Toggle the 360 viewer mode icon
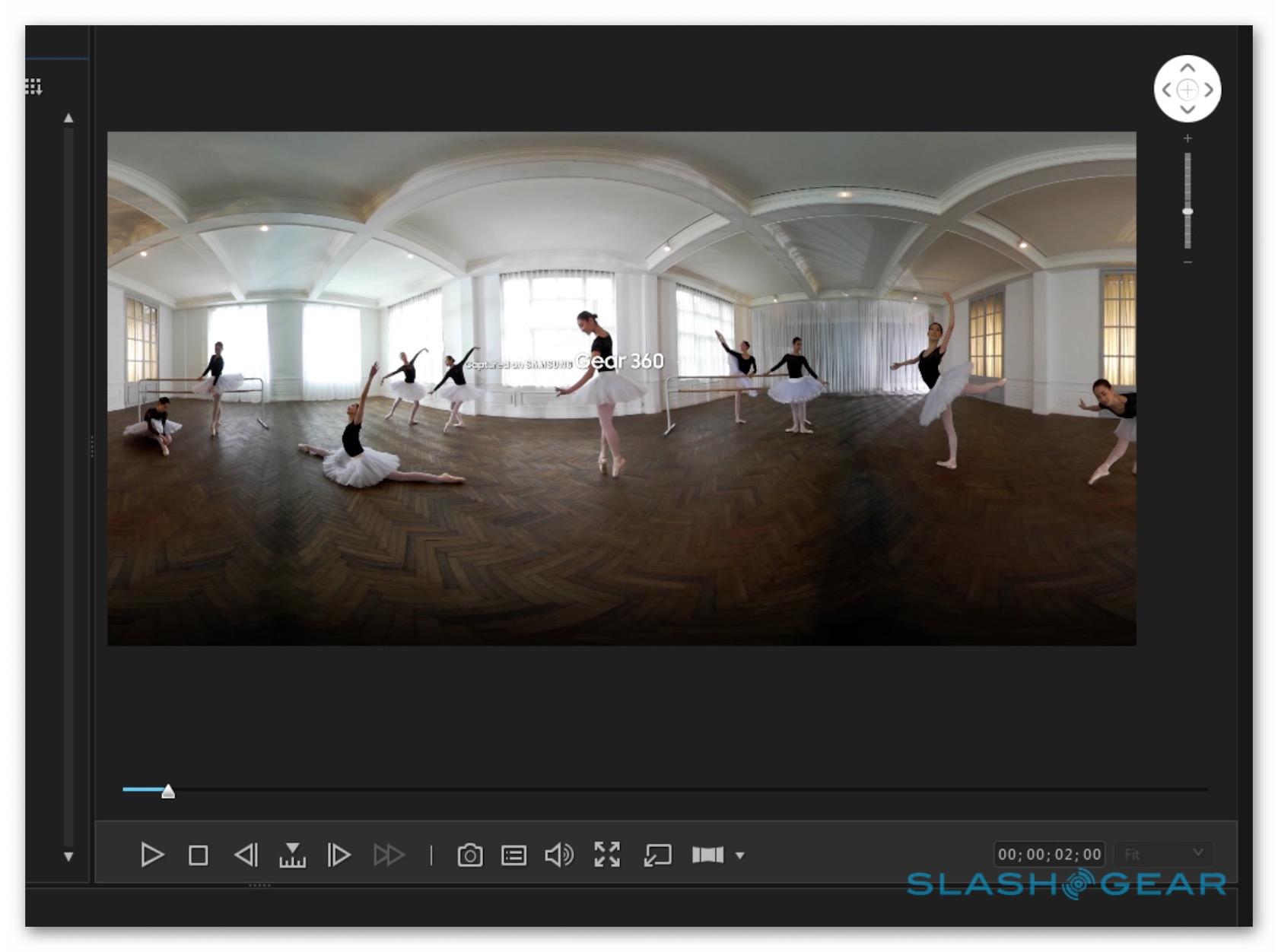This screenshot has height=952, width=1278. 707,855
